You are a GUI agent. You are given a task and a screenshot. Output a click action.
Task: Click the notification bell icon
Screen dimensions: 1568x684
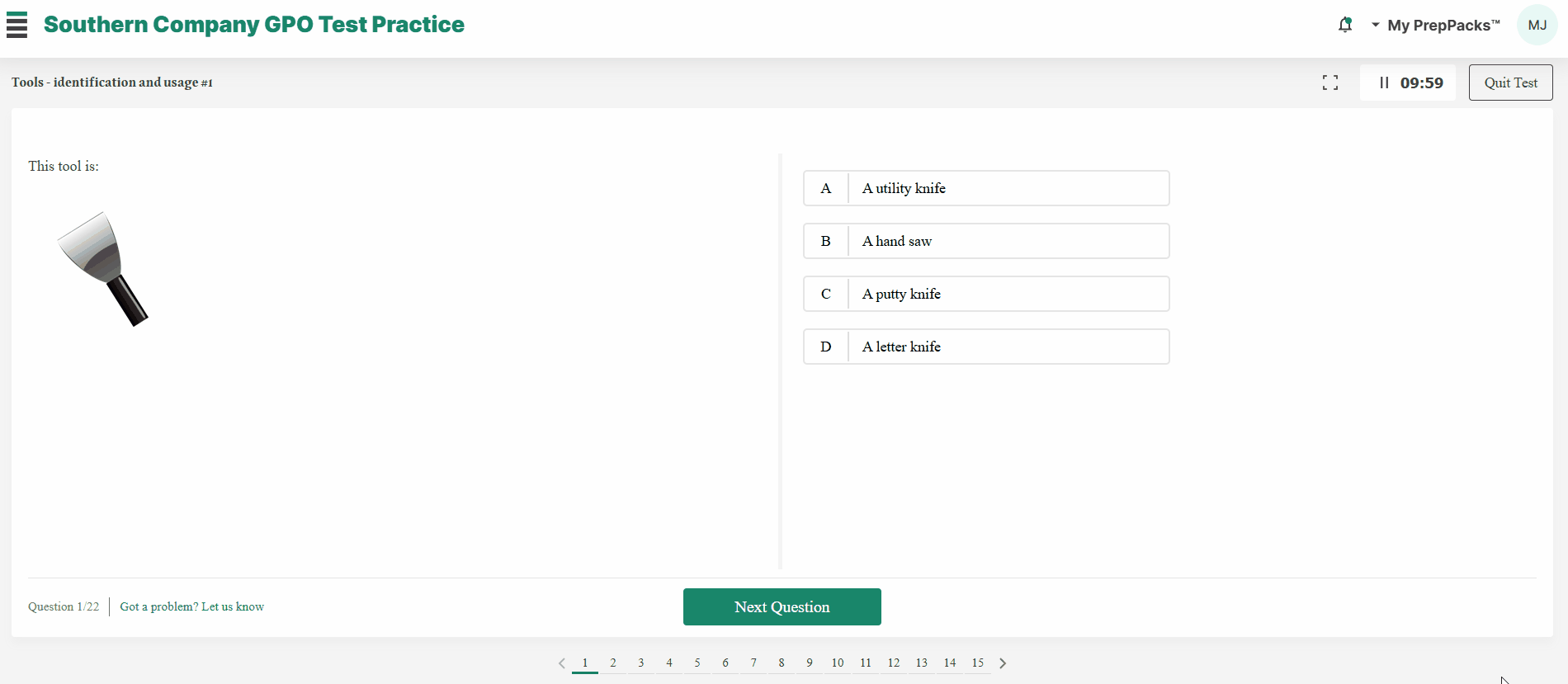(x=1345, y=25)
